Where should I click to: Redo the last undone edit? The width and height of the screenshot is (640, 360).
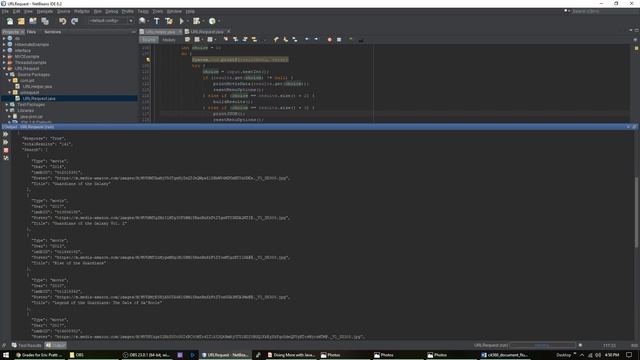(x=74, y=21)
